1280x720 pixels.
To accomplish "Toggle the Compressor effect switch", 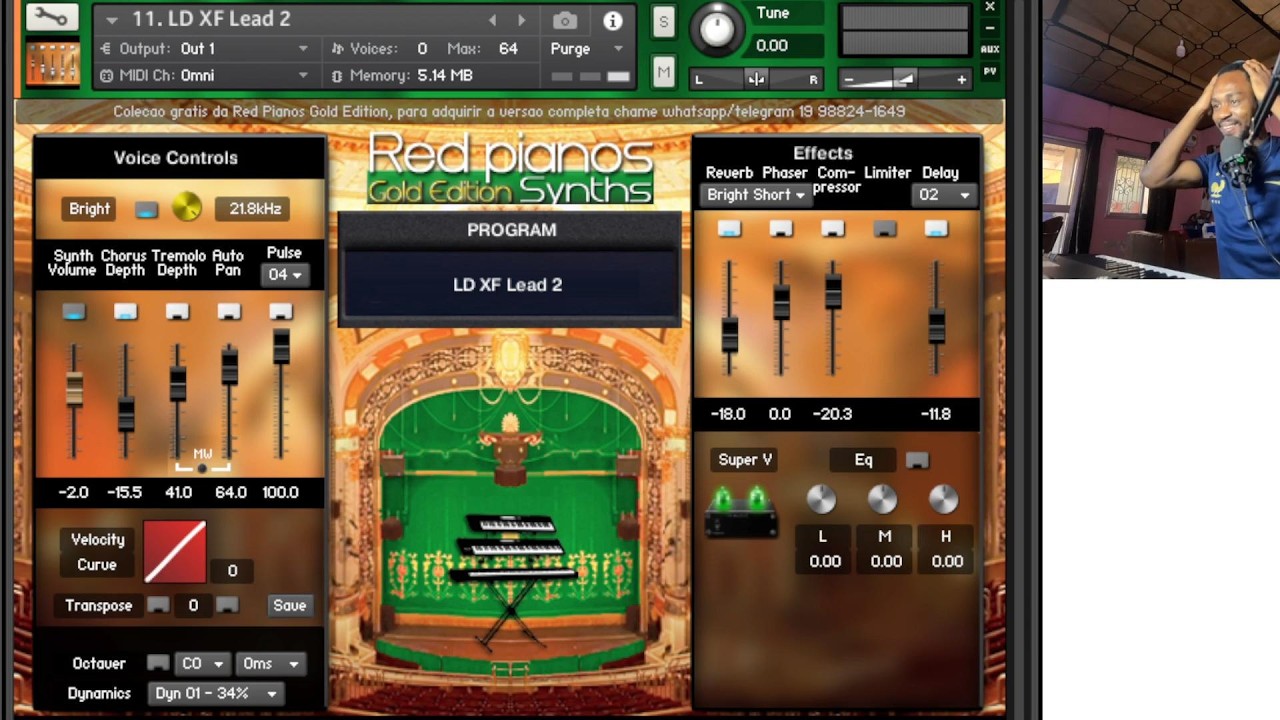I will point(833,230).
